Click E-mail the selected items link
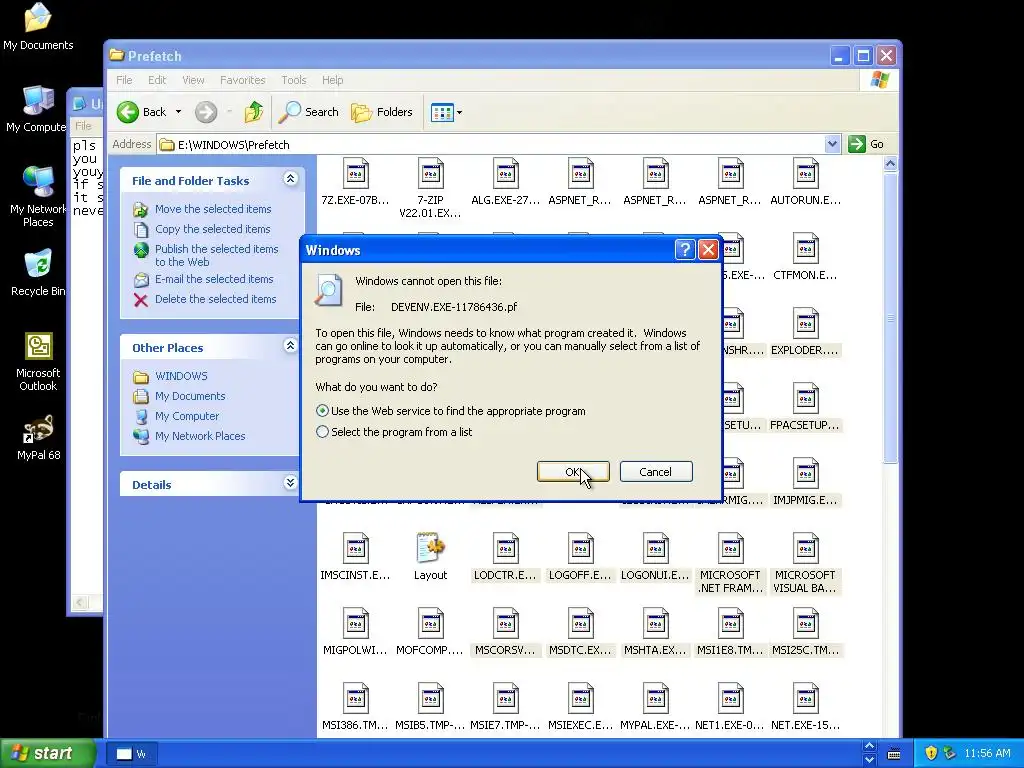Image resolution: width=1024 pixels, height=768 pixels. [214, 279]
